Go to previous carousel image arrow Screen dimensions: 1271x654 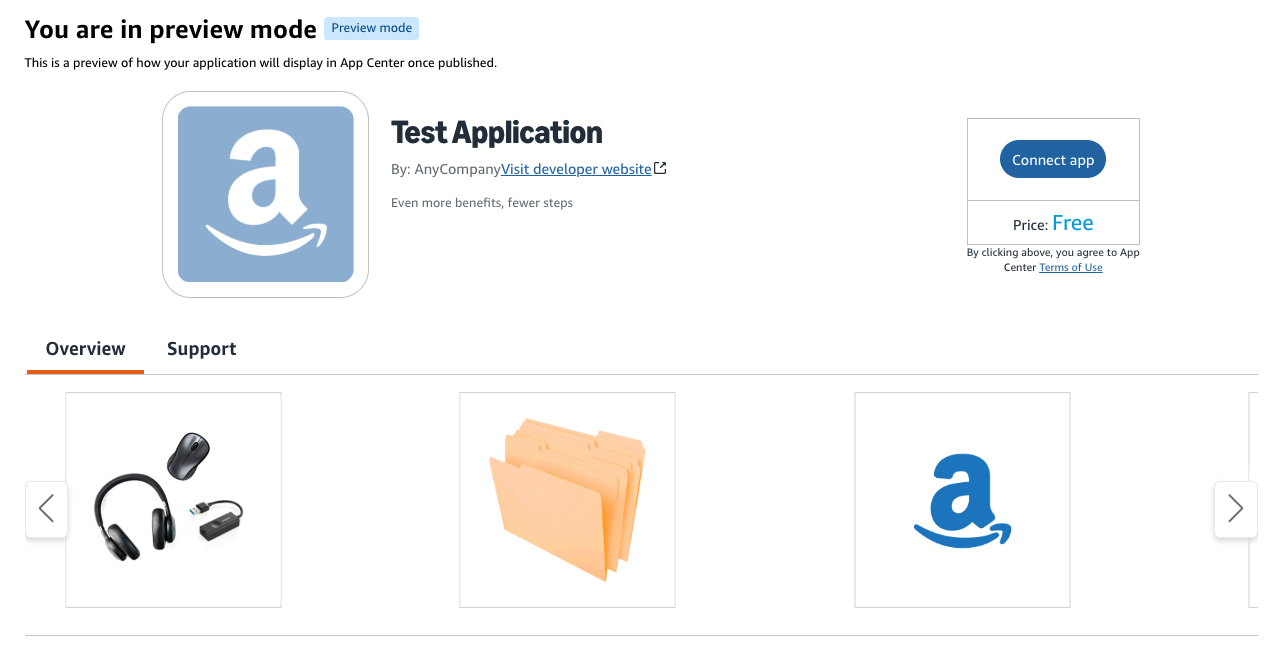(46, 509)
